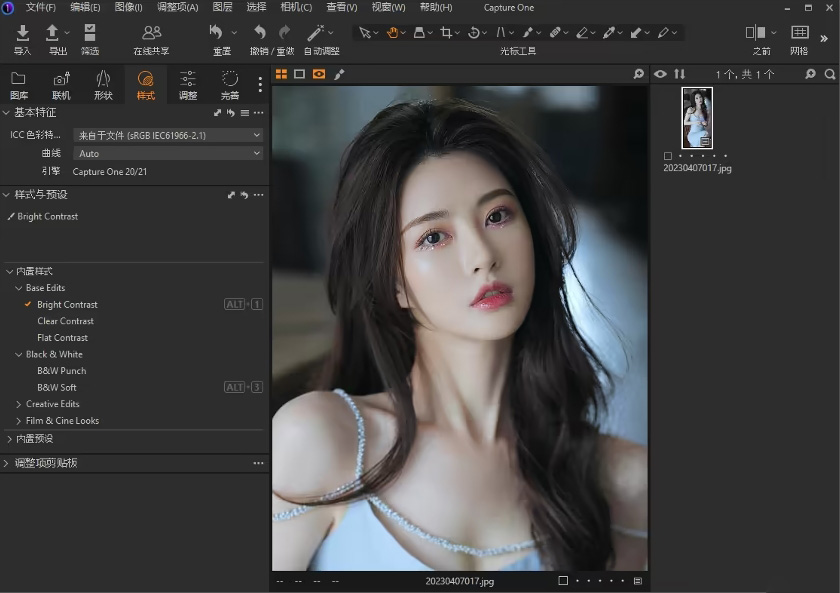Open the 曲线 Auto dropdown

[x=167, y=152]
